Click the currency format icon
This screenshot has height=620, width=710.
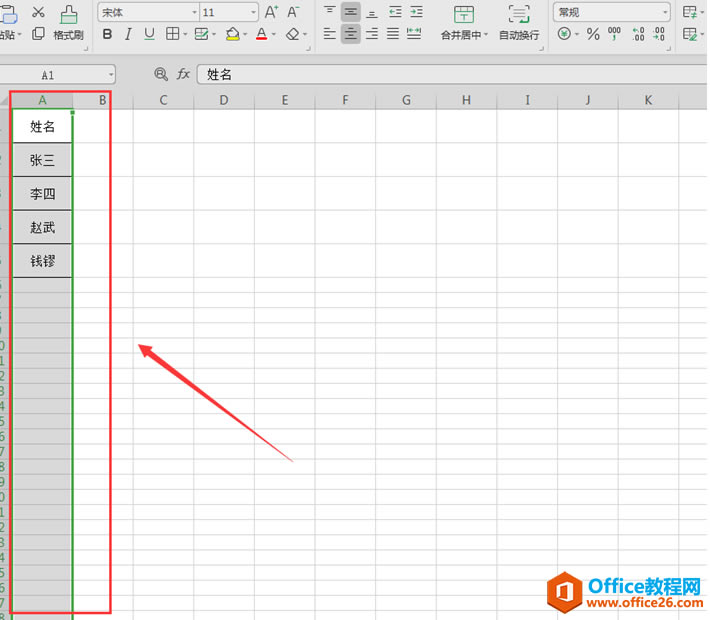[564, 34]
